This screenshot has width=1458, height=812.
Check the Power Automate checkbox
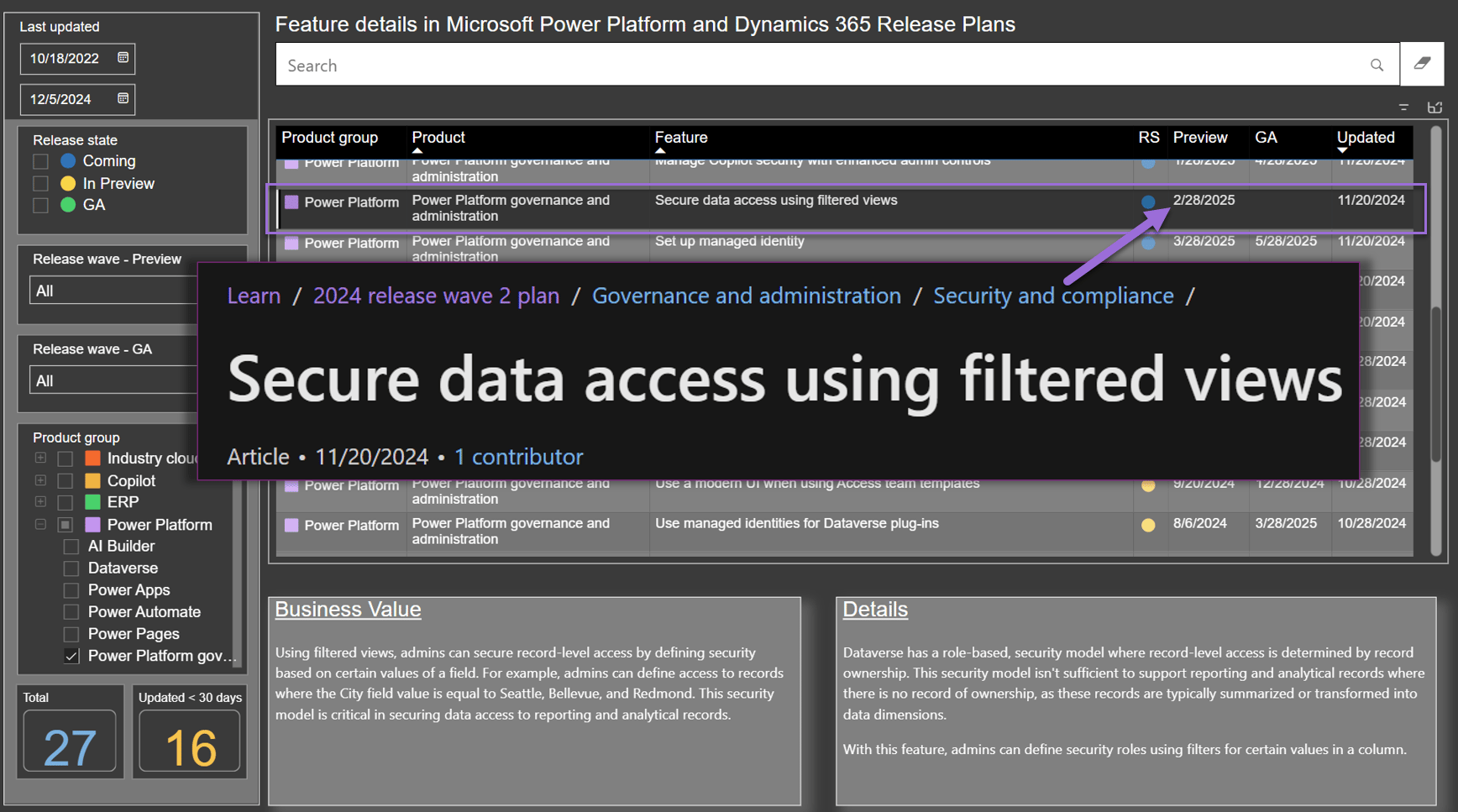tap(71, 612)
